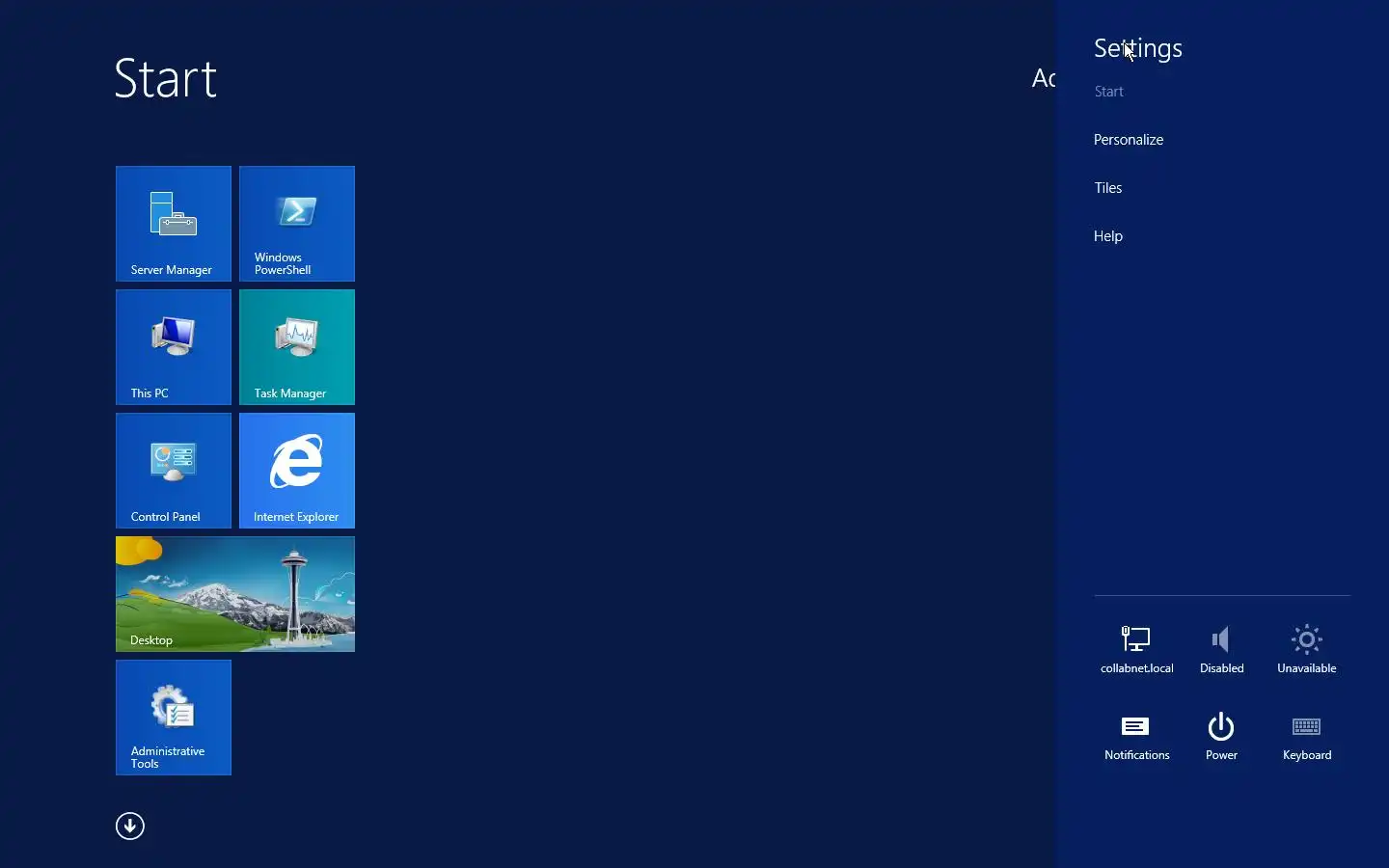1389x868 pixels.
Task: Open the Desktop tile
Action: pos(235,594)
